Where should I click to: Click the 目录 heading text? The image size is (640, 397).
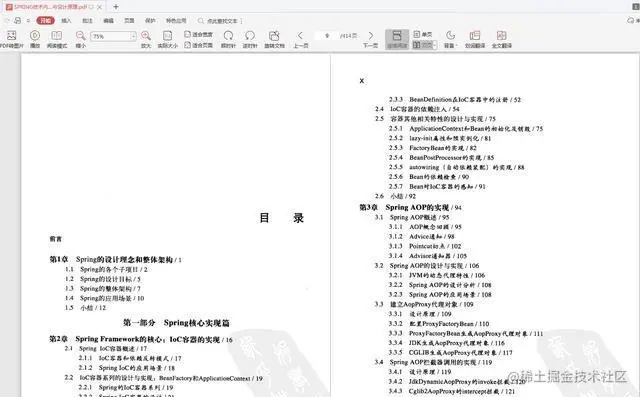[282, 218]
